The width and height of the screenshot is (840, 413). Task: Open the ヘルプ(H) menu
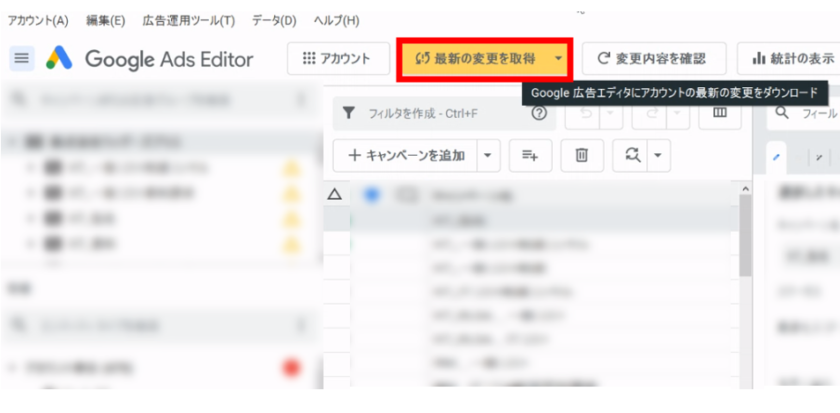336,20
